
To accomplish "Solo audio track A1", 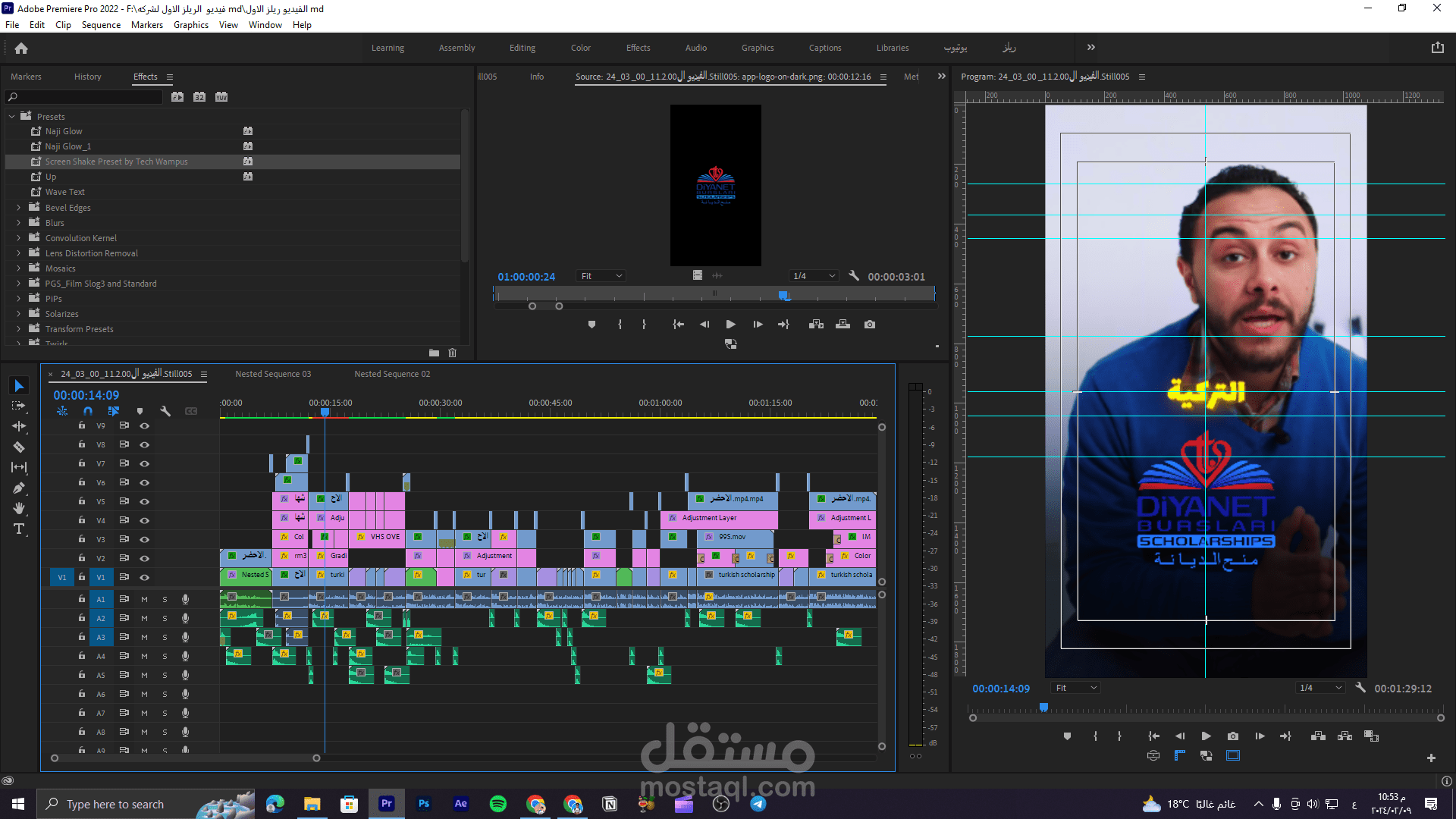I will (x=165, y=599).
